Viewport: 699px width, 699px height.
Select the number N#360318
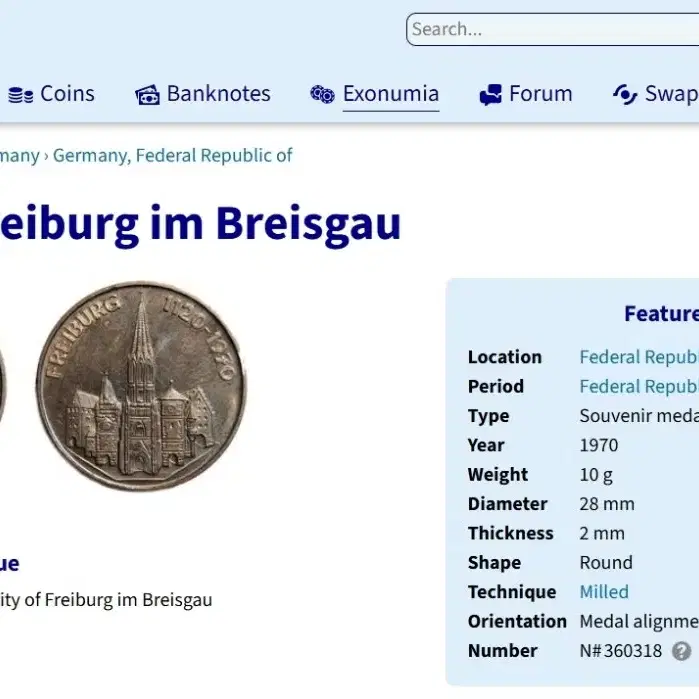(621, 651)
